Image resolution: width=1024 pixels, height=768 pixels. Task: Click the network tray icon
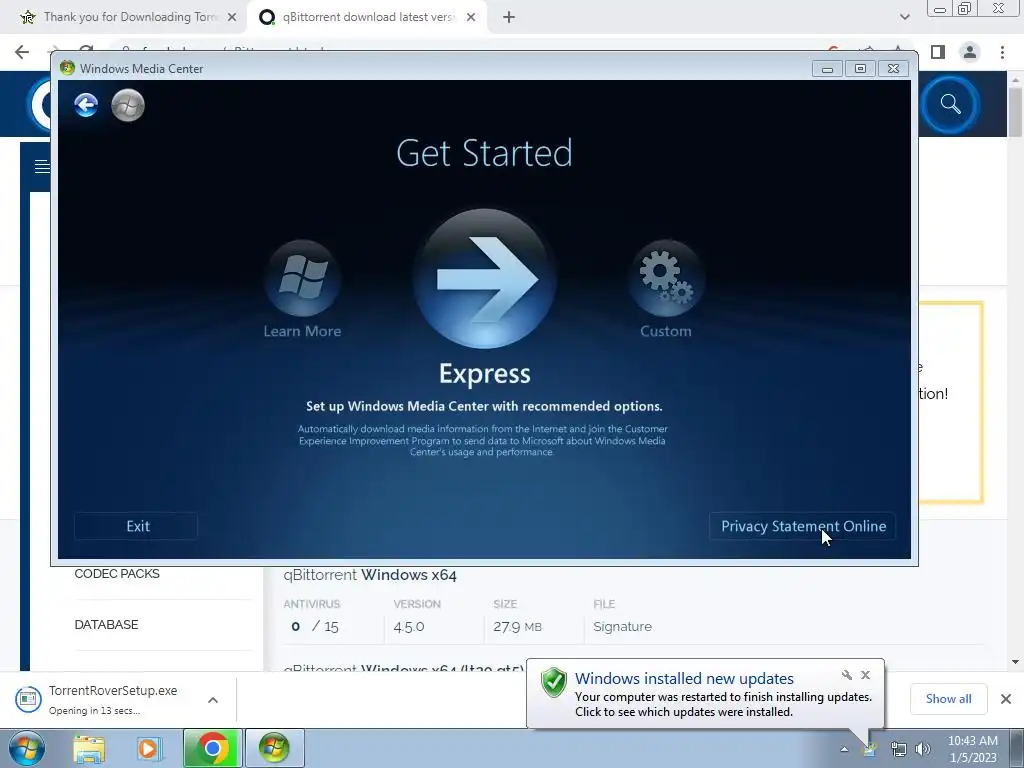point(899,749)
